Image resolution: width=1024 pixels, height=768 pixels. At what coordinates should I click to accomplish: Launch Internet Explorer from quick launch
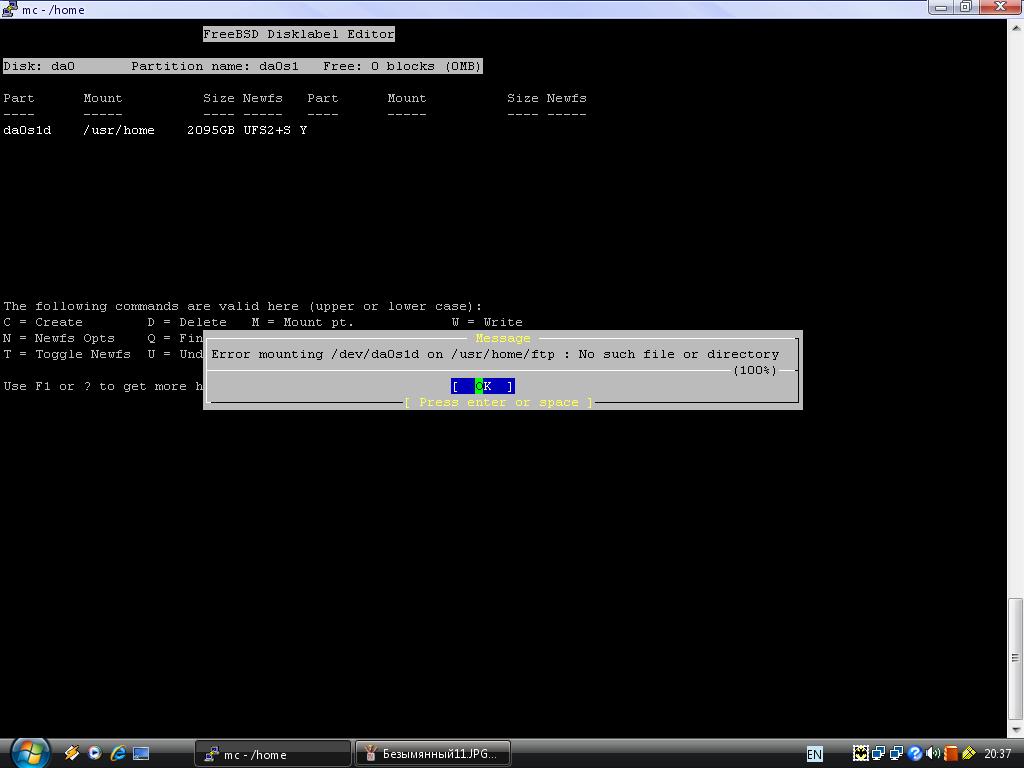[x=118, y=753]
